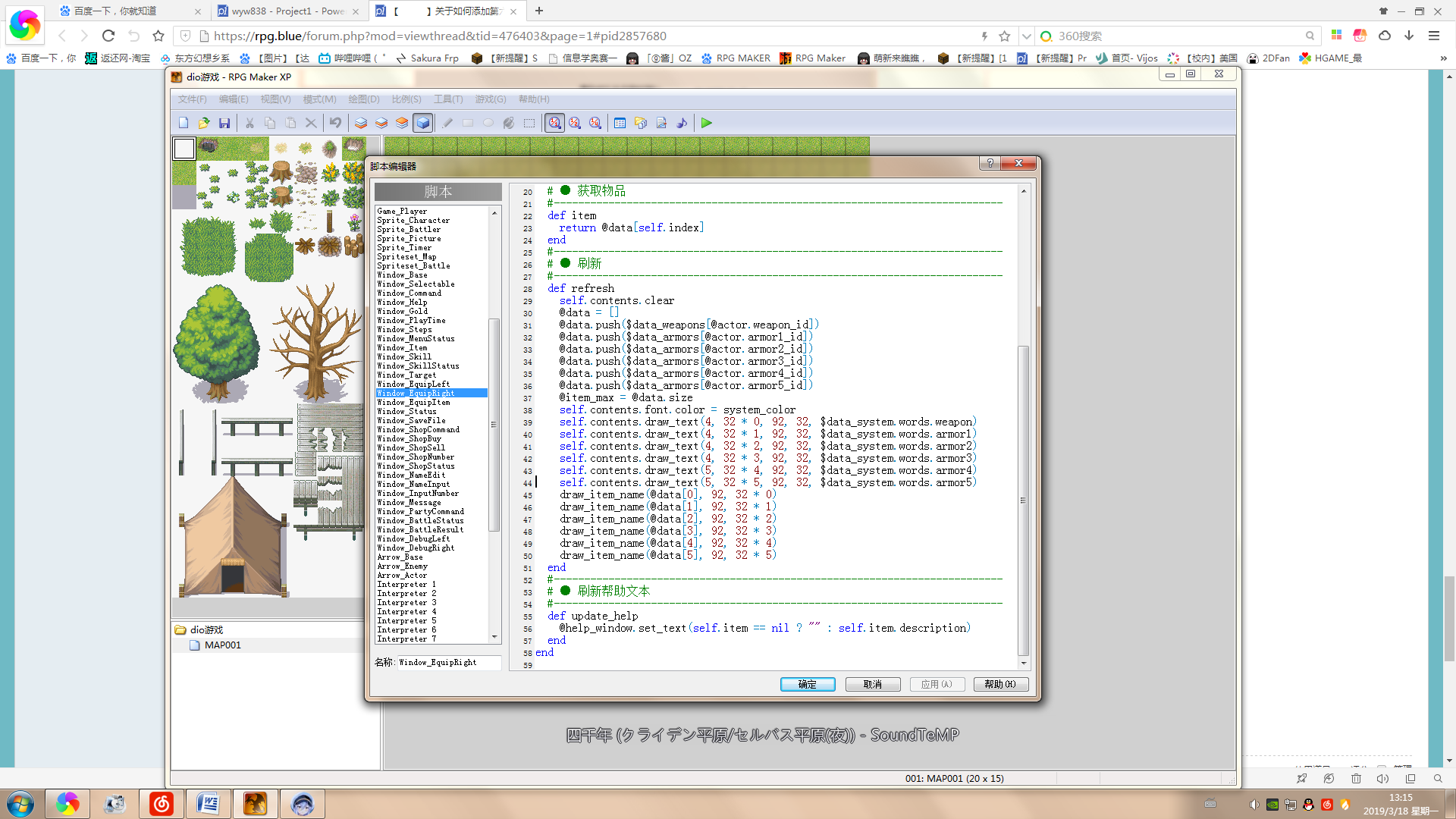The image size is (1456, 819).
Task: Open the Script Editor toolbar icon
Action: [661, 123]
